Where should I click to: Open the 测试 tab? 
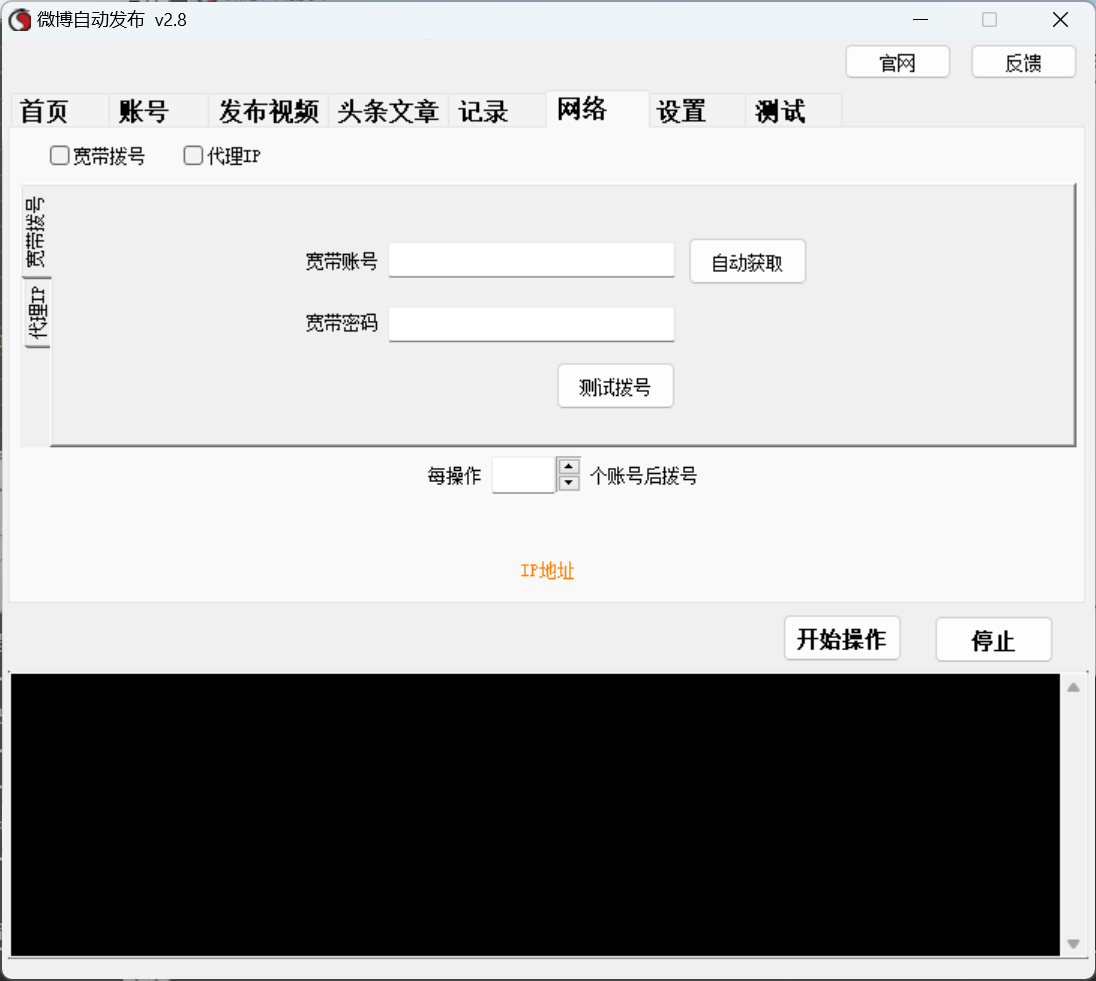click(793, 111)
